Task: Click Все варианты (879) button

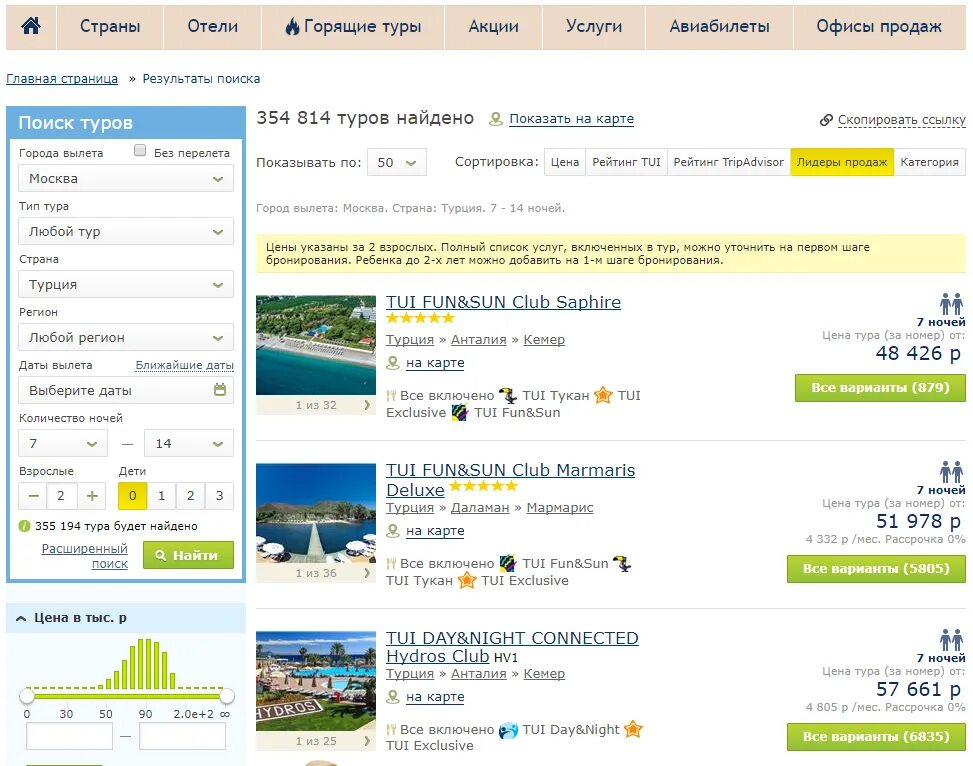Action: tap(880, 388)
